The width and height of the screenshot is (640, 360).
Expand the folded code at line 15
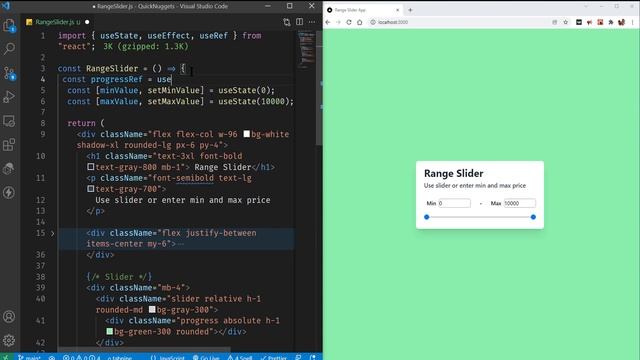point(52,233)
